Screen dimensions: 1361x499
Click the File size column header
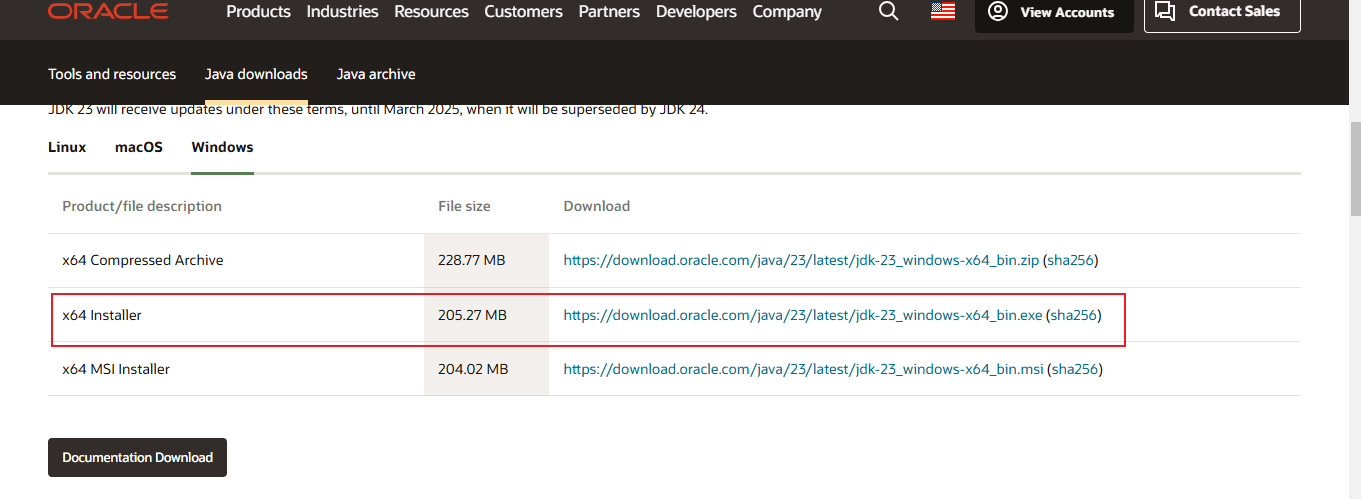click(x=464, y=206)
